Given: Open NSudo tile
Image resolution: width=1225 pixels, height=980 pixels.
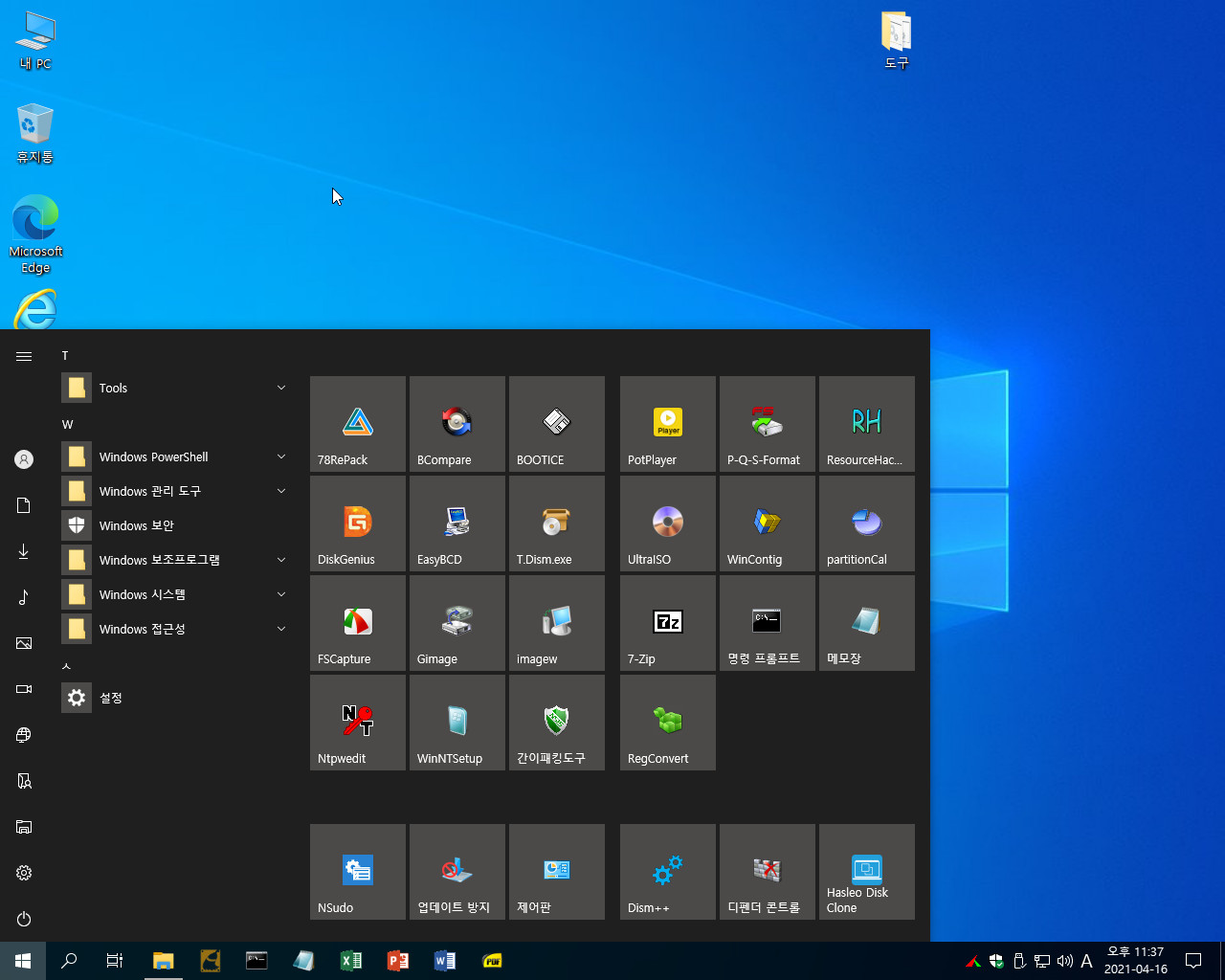Looking at the screenshot, I should pos(358,872).
